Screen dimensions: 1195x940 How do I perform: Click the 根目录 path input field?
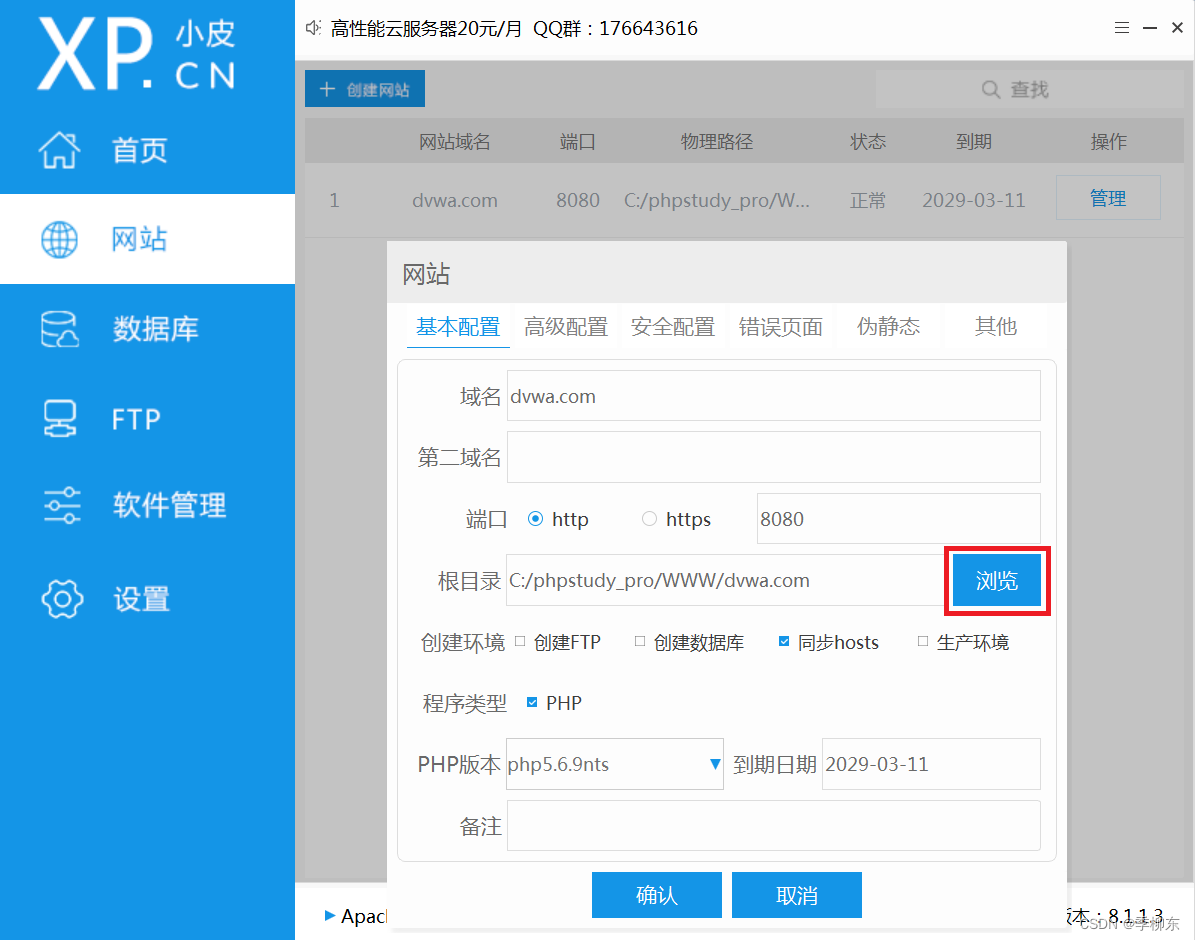(726, 581)
